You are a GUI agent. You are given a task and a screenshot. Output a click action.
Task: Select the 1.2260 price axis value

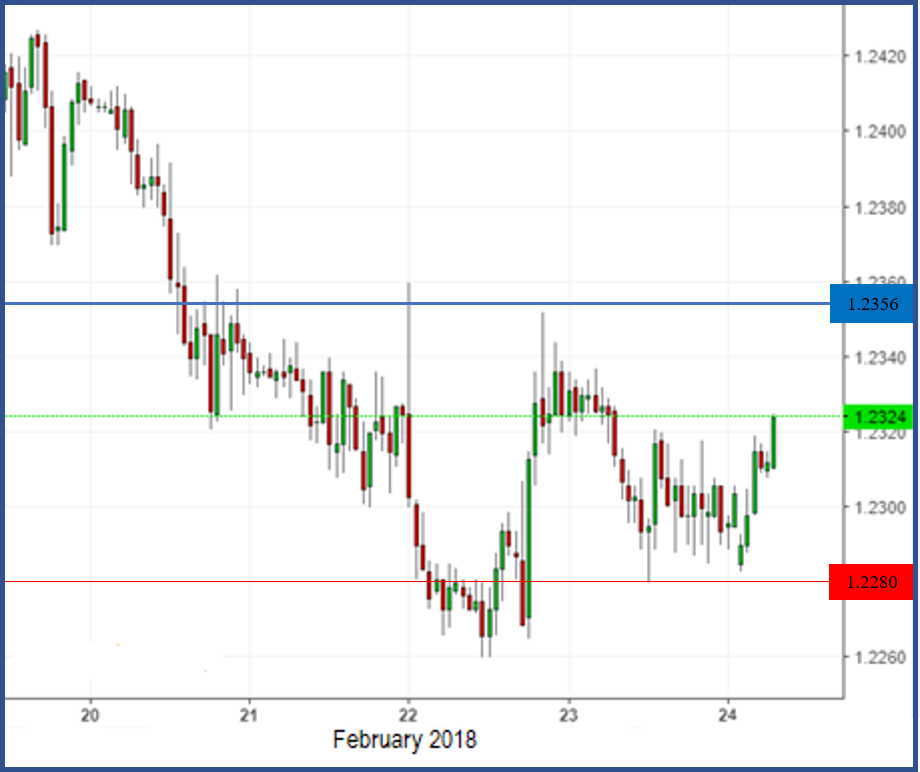[x=880, y=658]
